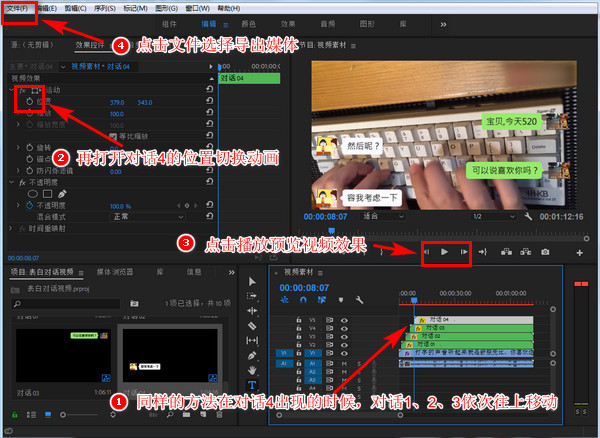The height and width of the screenshot is (438, 600).
Task: Open the 窗口(W) menu
Action: [x=197, y=8]
